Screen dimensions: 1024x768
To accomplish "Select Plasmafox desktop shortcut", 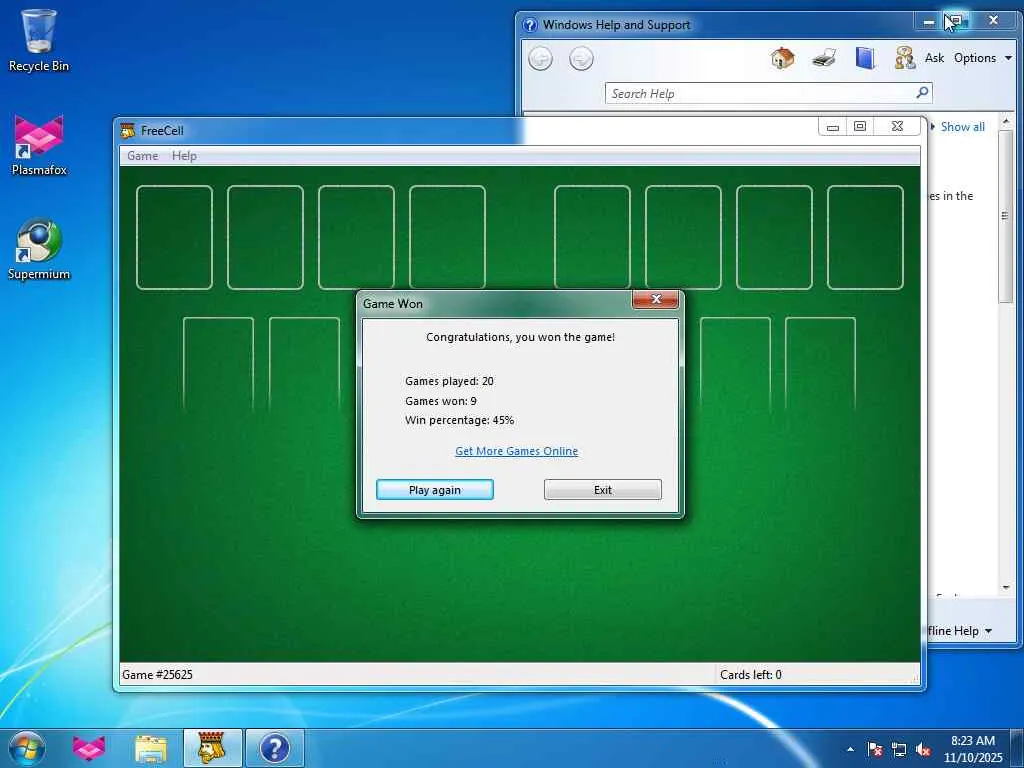I will coord(39,145).
